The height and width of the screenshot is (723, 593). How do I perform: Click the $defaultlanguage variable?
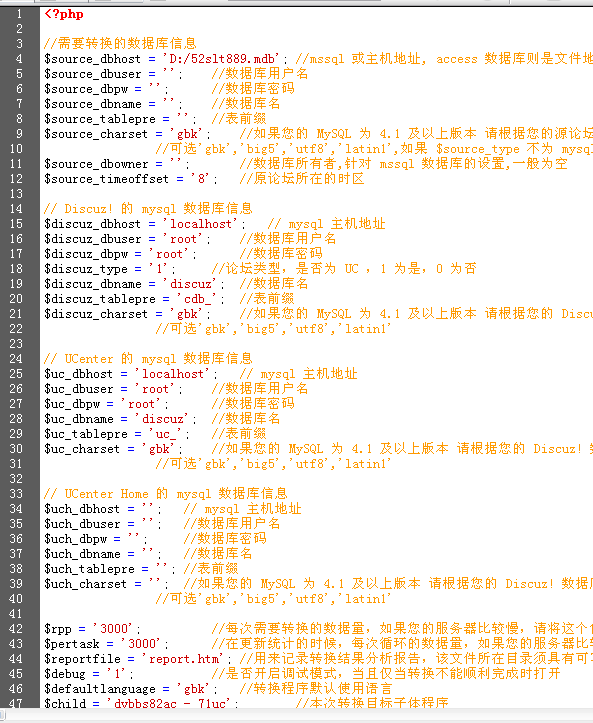(x=100, y=689)
